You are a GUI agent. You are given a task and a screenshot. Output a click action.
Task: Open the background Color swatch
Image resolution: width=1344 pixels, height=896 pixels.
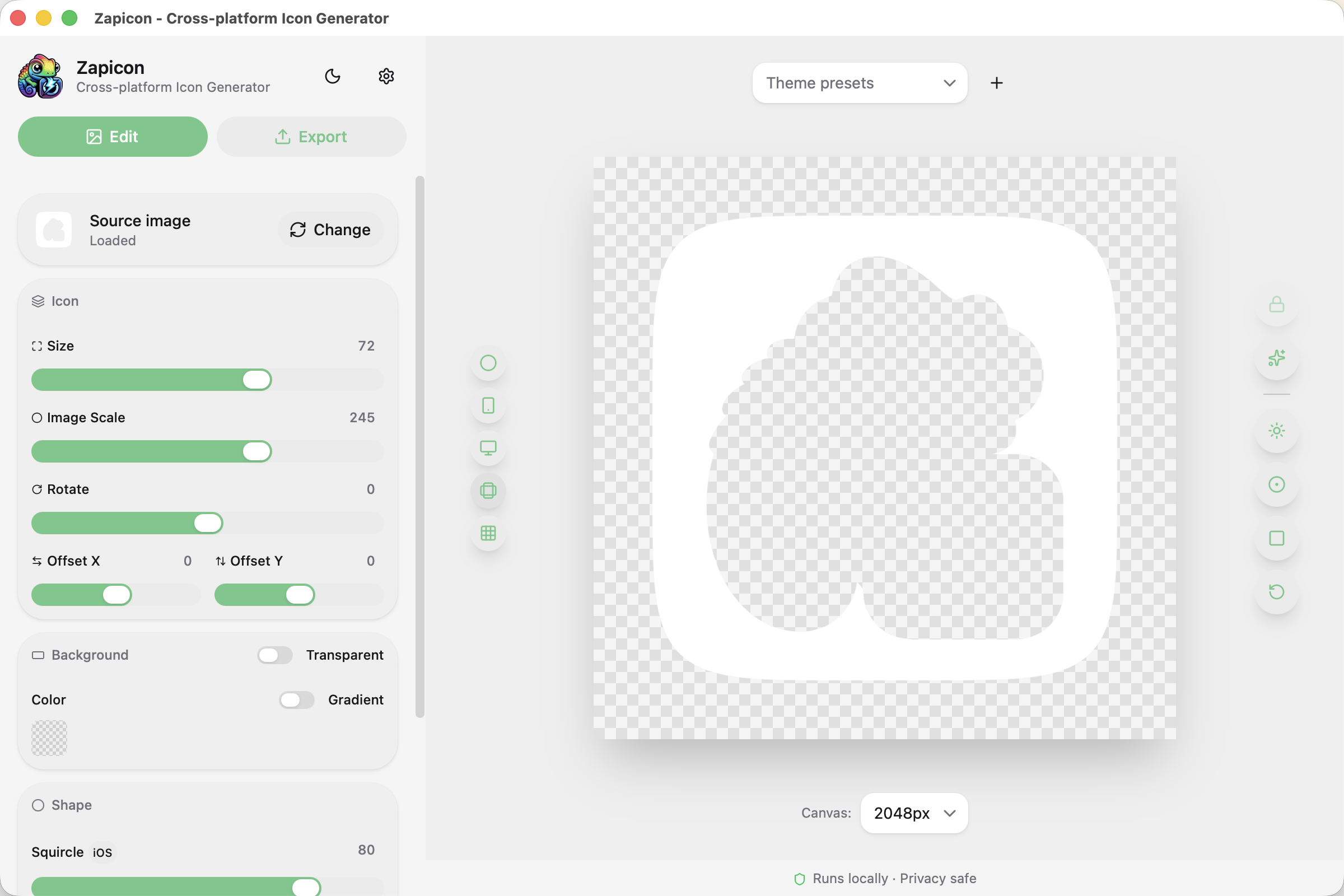49,738
